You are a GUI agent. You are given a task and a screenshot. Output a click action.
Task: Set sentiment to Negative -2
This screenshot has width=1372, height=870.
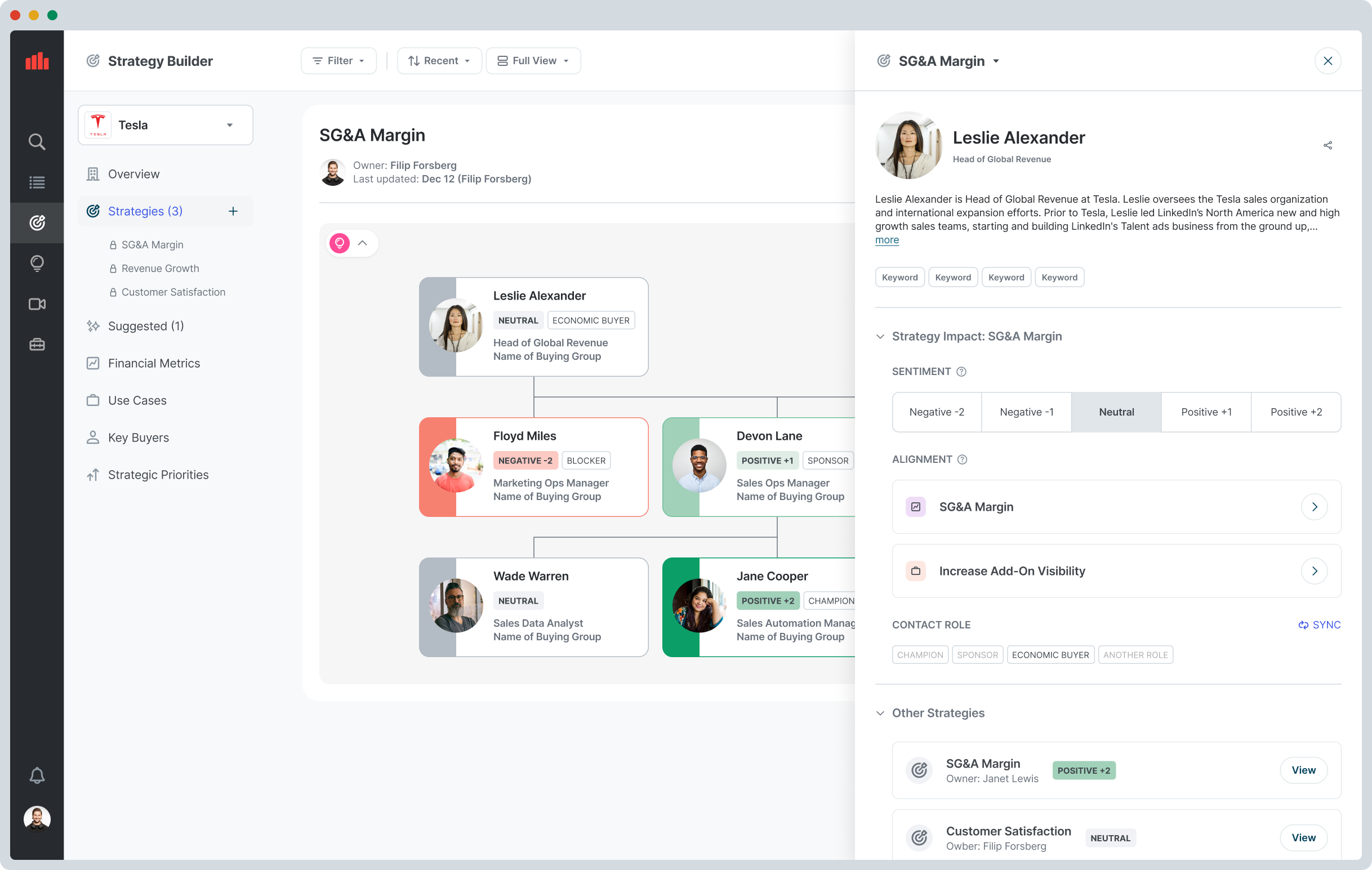(936, 412)
